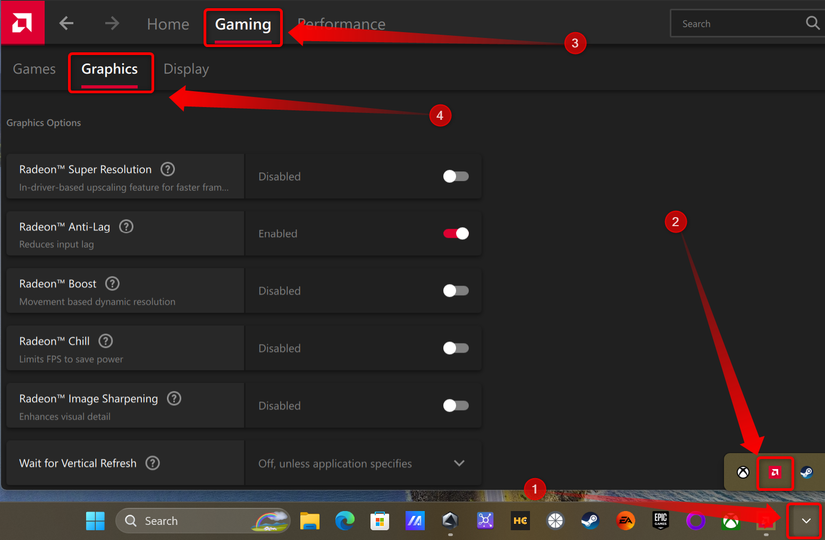
Task: Open Microsoft Store from the taskbar
Action: coord(379,521)
